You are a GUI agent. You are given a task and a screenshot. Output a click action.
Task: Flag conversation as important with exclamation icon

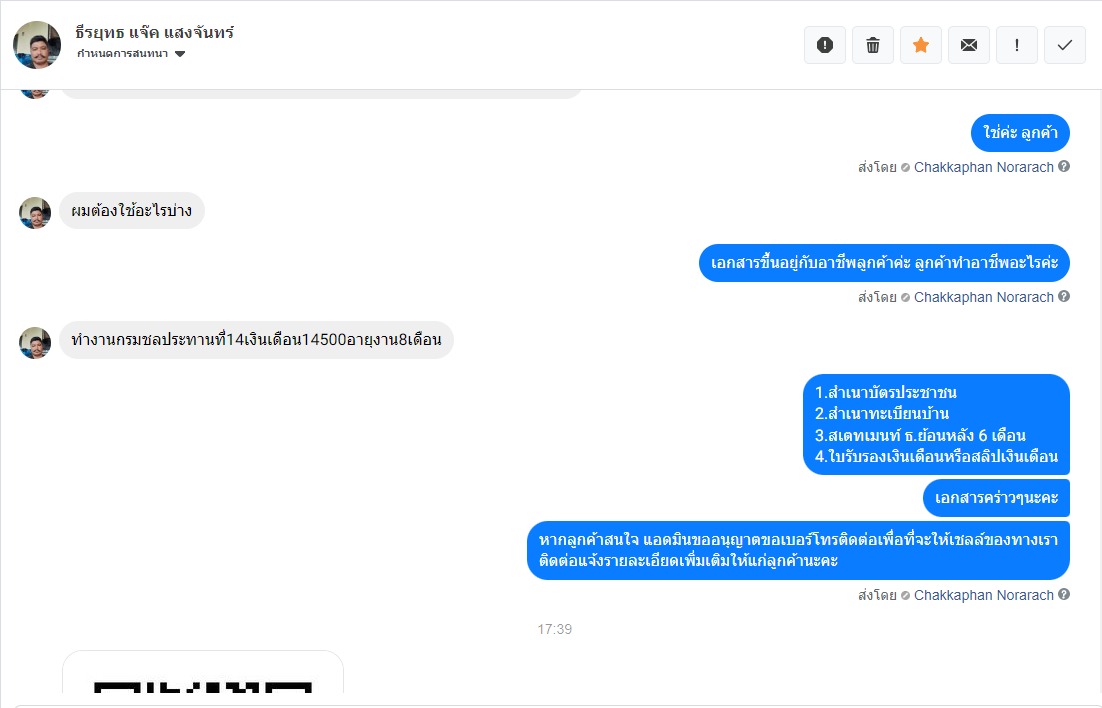pyautogui.click(x=1016, y=45)
